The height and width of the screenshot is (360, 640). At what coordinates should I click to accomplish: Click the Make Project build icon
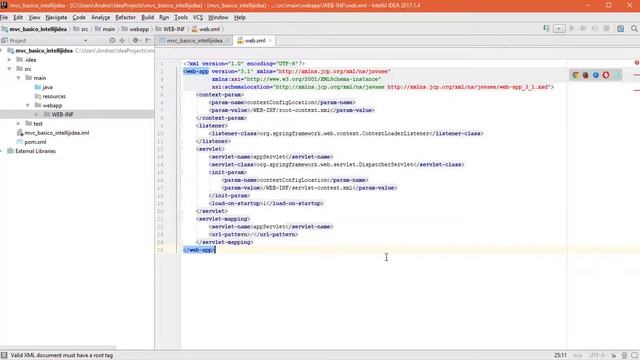[546, 29]
